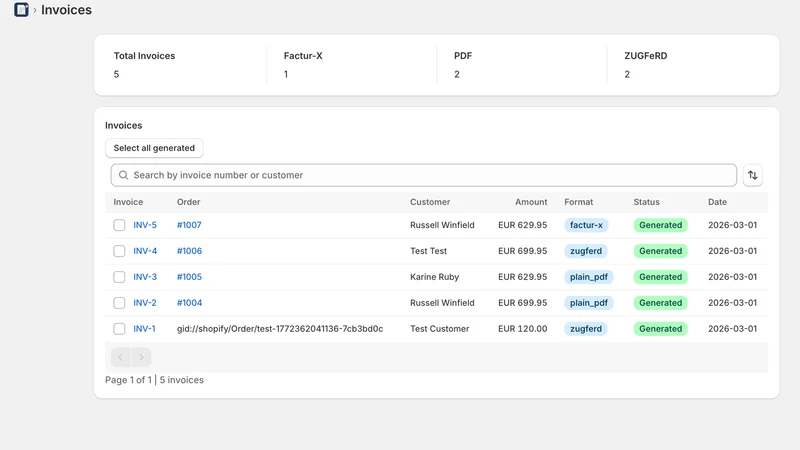The image size is (800, 450).
Task: Click the section heading Invoices in card
Action: point(123,126)
